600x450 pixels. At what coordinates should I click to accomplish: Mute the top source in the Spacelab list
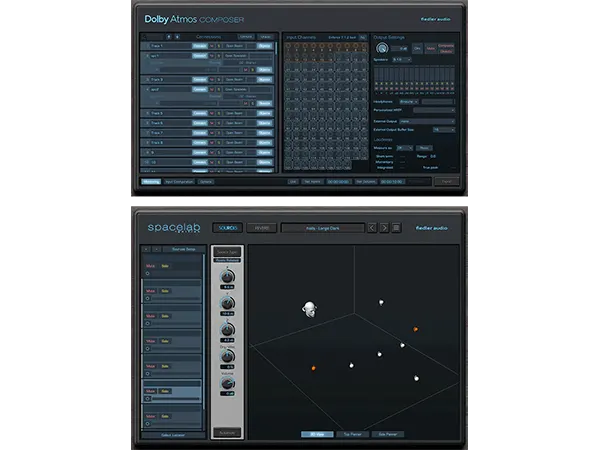151,266
